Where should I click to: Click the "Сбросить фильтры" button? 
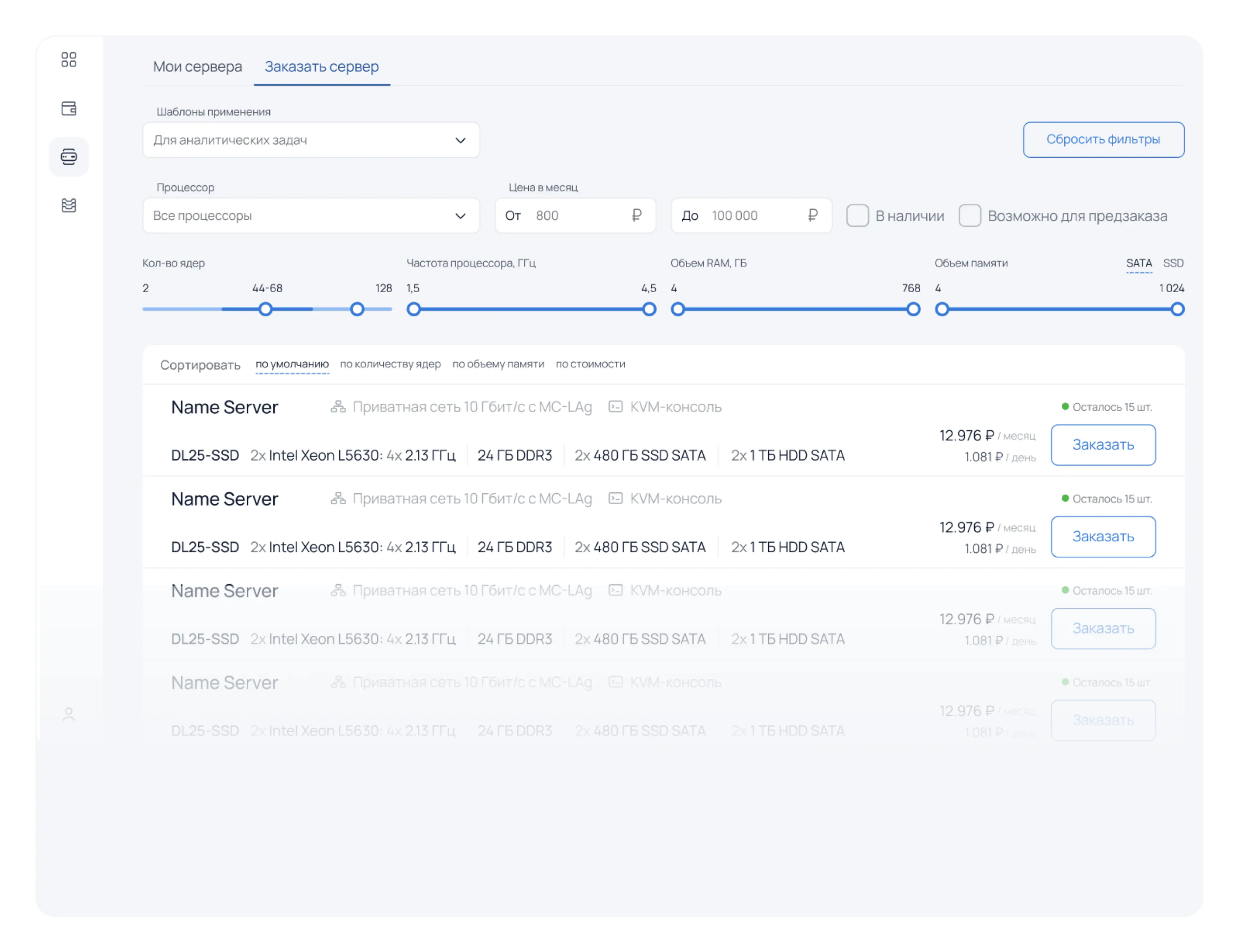pos(1103,139)
